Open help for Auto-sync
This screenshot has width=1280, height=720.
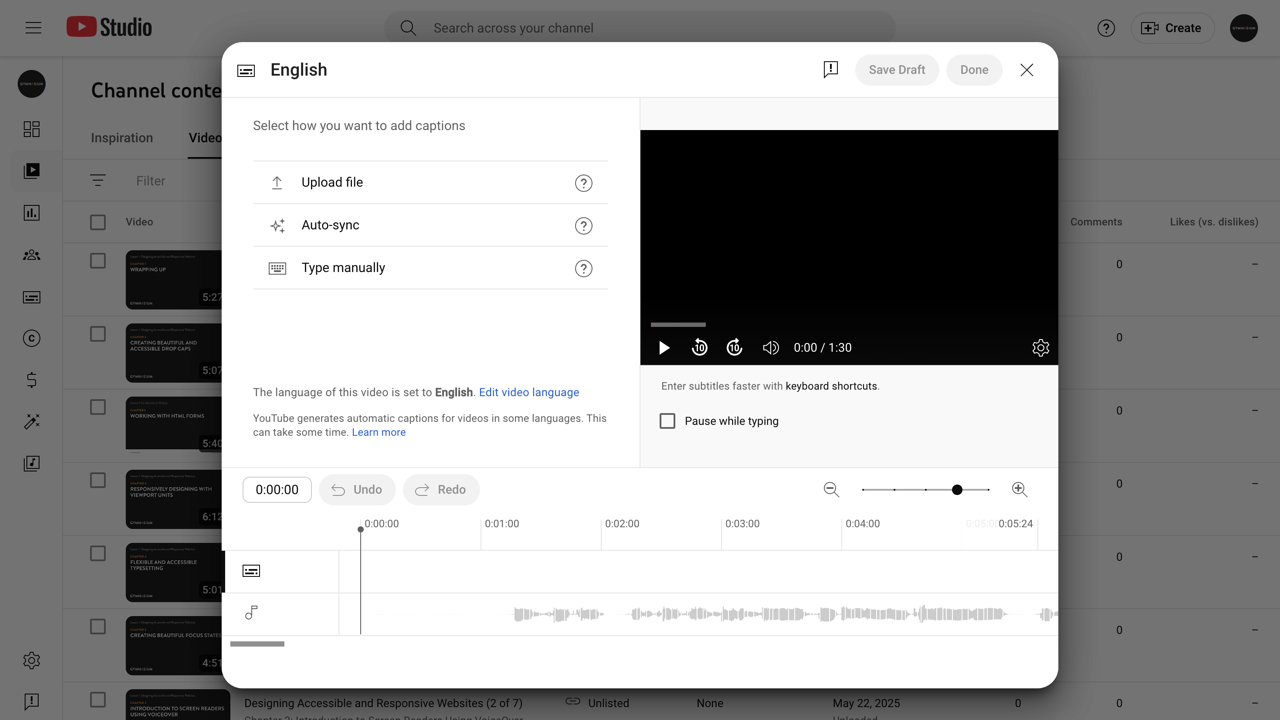pos(584,226)
